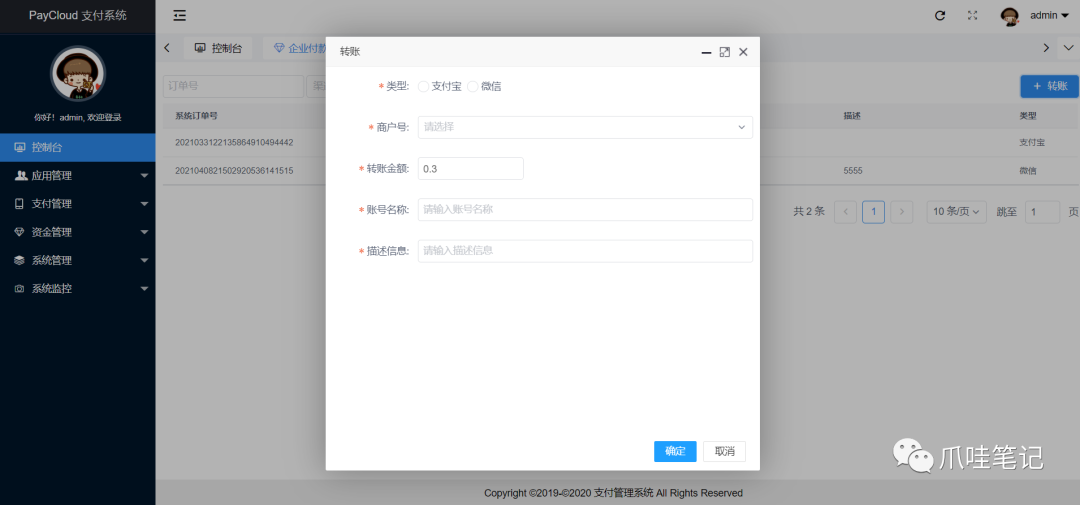Open the 系统管理 menu item
This screenshot has height=505, width=1080.
[78, 260]
